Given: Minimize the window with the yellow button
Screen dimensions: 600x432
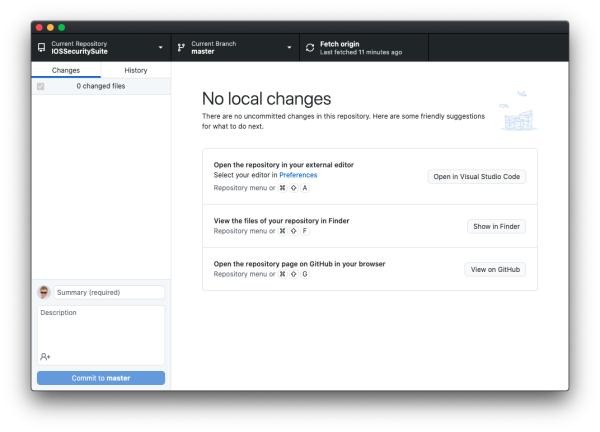Looking at the screenshot, I should (x=50, y=28).
